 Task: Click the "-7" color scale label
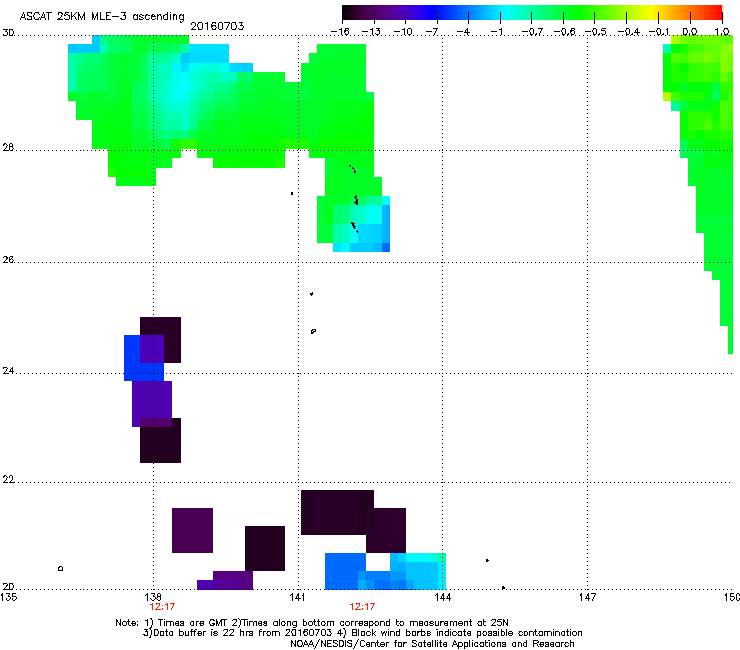432,32
